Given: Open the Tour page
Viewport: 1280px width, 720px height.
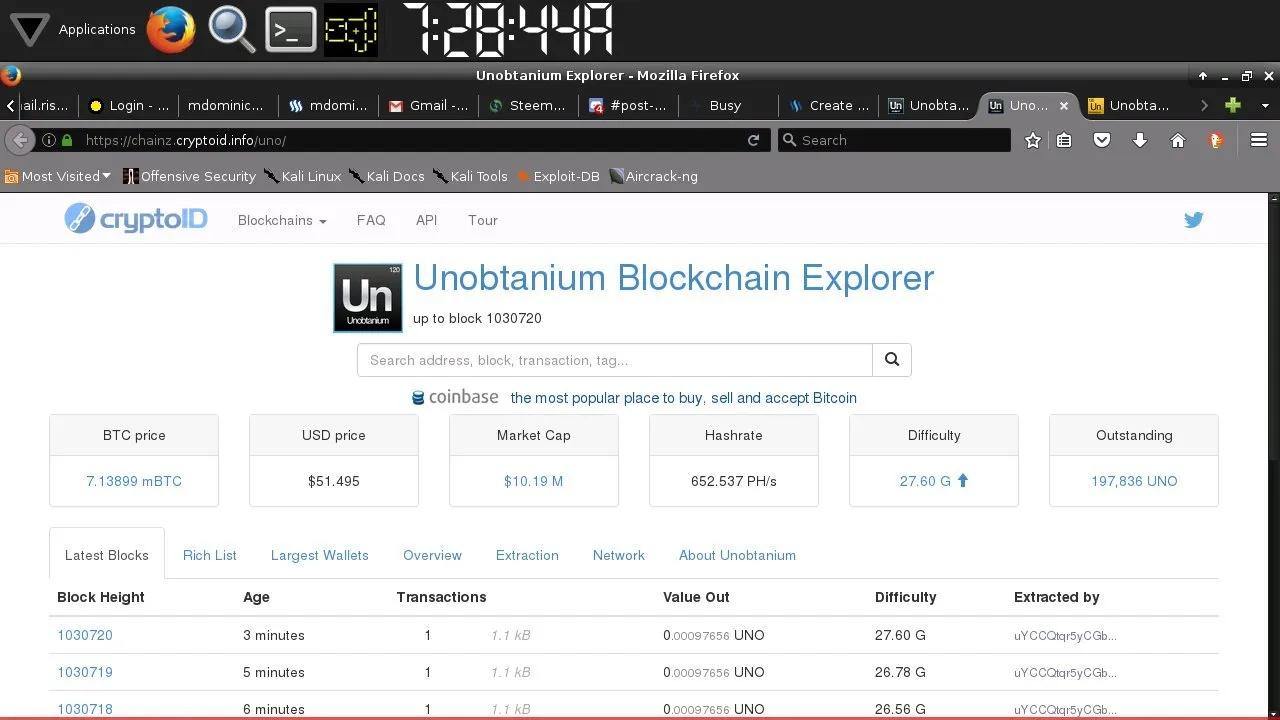Looking at the screenshot, I should 483,220.
